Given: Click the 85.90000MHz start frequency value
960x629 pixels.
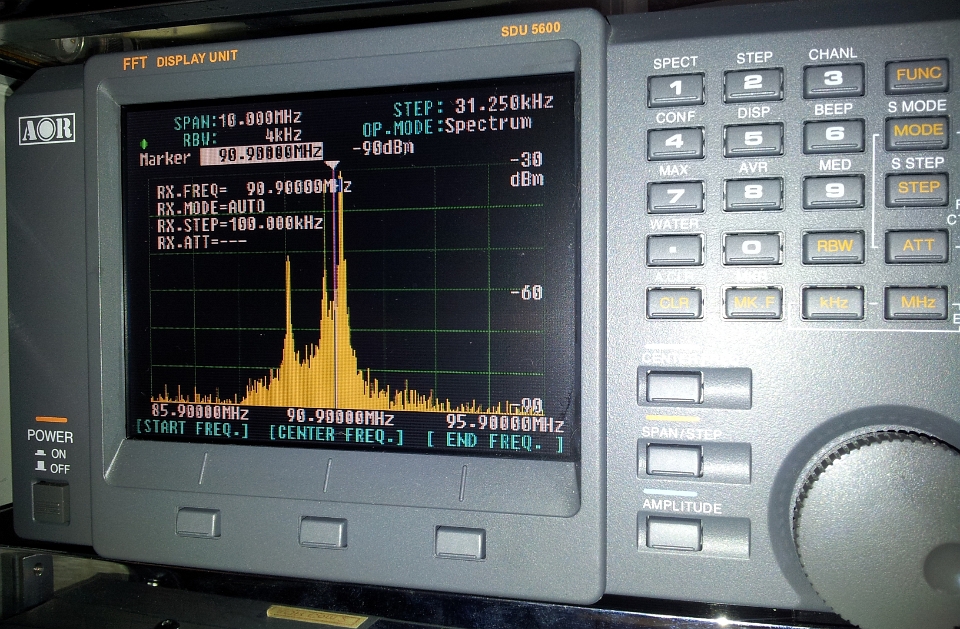Looking at the screenshot, I should click(200, 412).
